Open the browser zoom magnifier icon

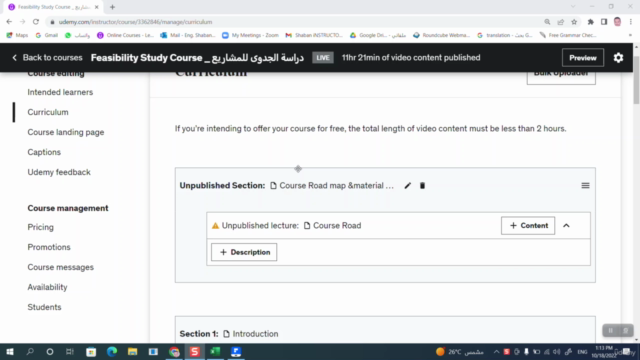click(x=547, y=22)
